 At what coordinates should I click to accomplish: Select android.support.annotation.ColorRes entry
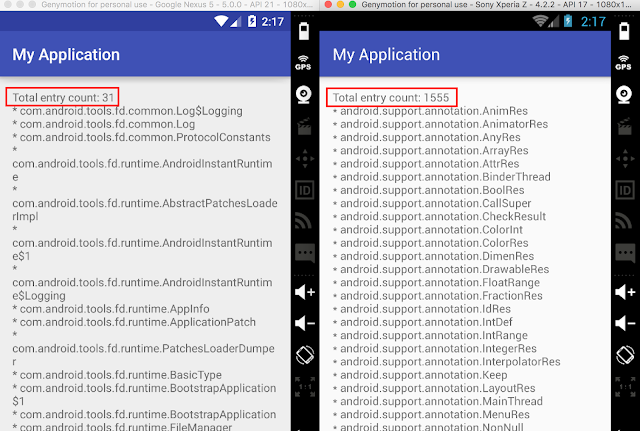point(431,243)
